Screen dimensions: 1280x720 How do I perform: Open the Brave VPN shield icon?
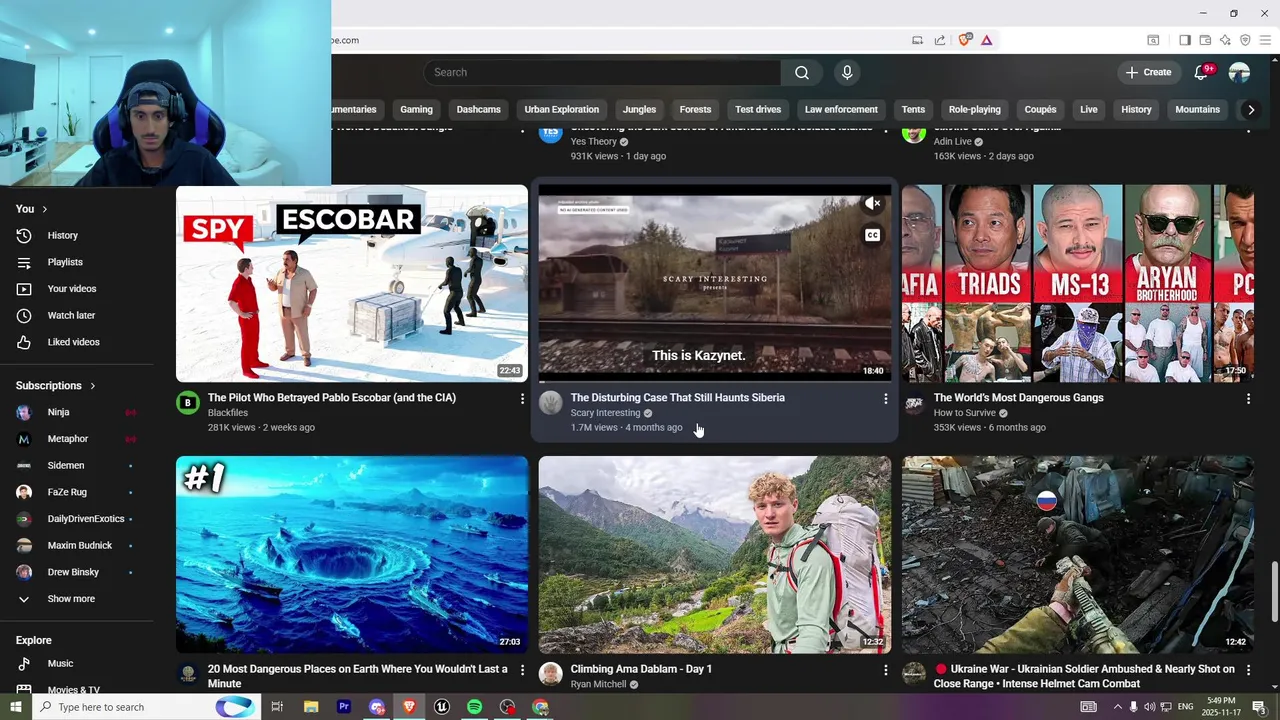[1245, 40]
